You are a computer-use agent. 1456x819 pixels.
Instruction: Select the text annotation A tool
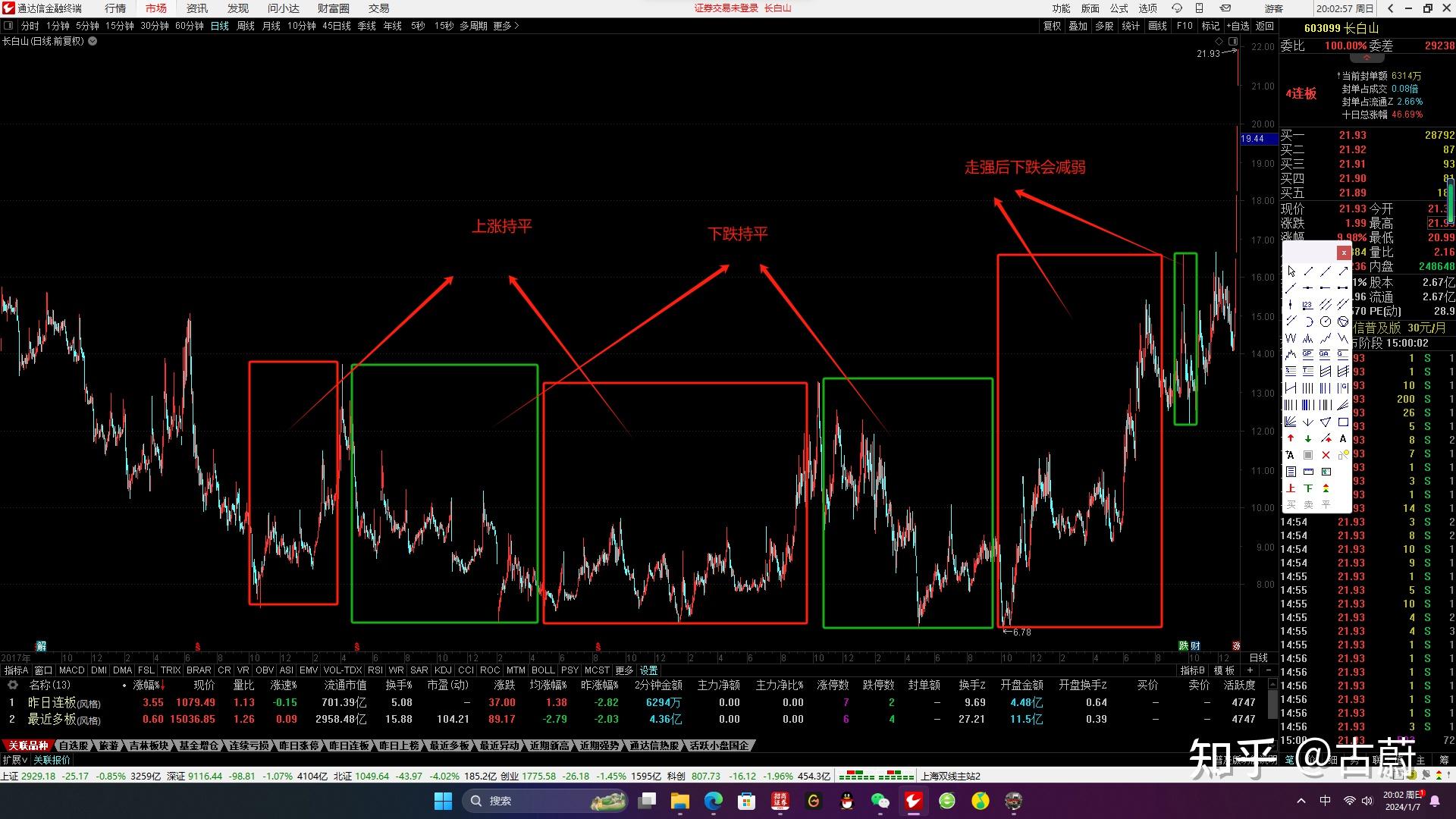point(1343,438)
